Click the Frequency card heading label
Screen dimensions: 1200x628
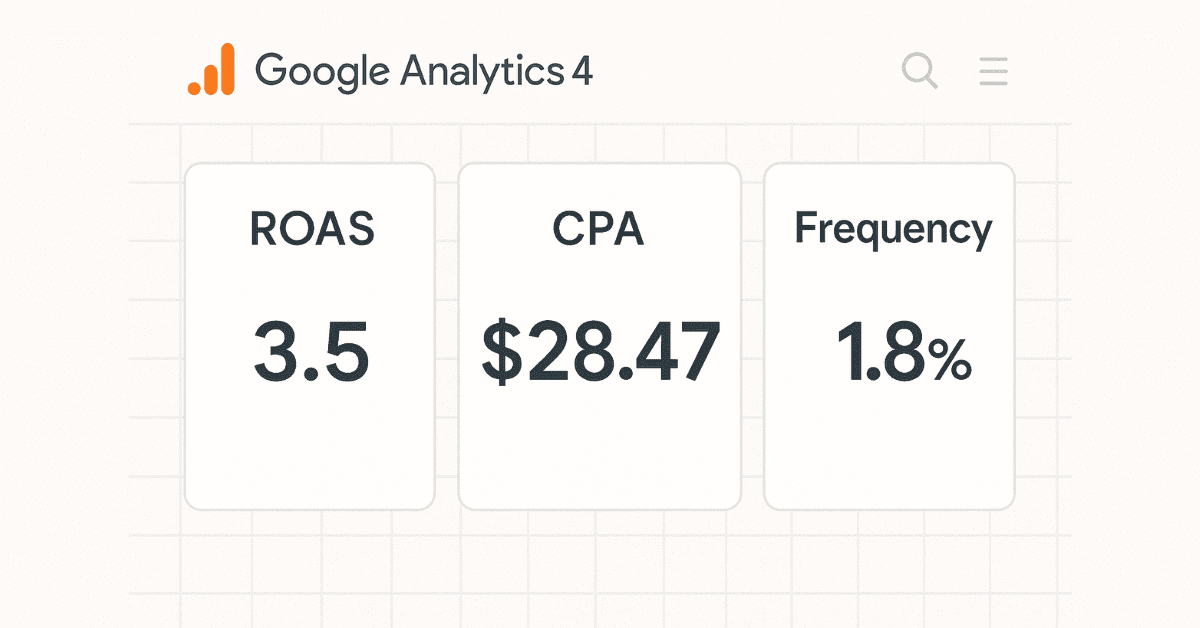(x=893, y=230)
